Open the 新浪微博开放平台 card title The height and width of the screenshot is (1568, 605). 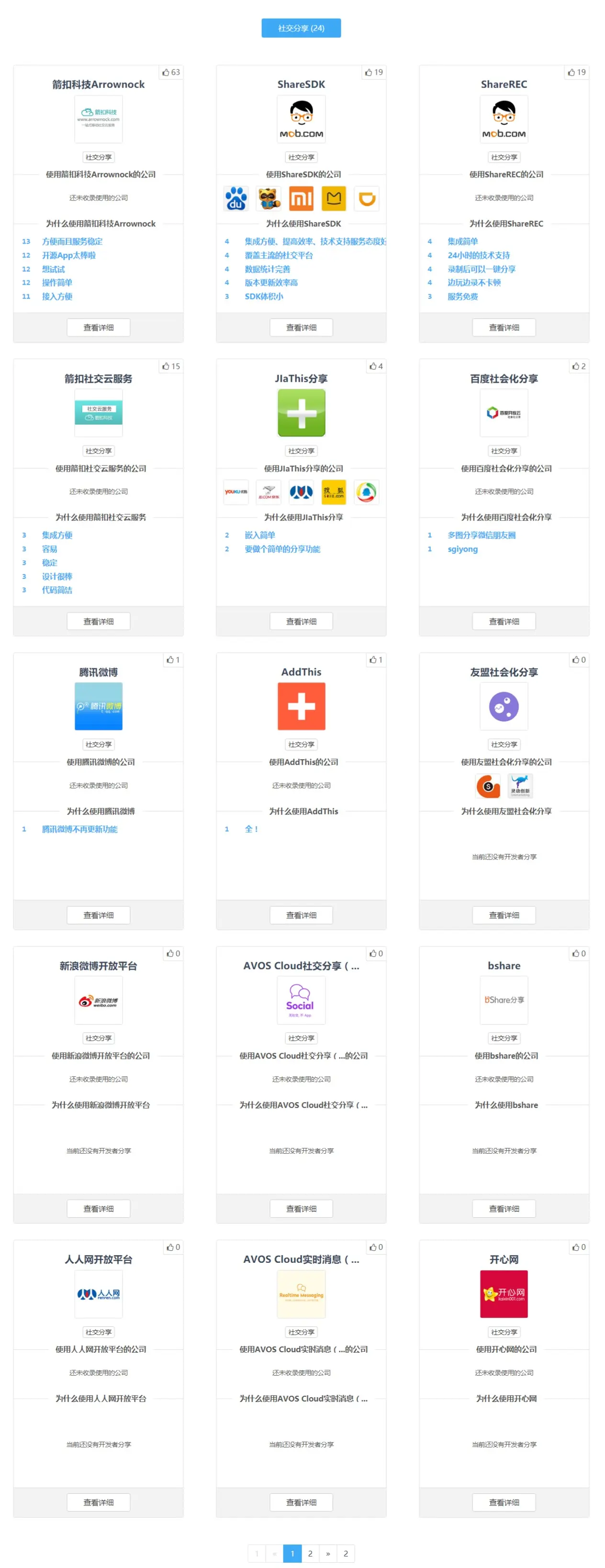[x=99, y=966]
